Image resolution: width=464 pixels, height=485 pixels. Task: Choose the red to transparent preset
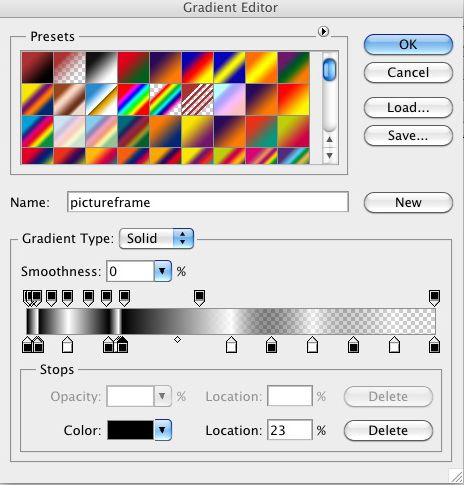(x=69, y=67)
